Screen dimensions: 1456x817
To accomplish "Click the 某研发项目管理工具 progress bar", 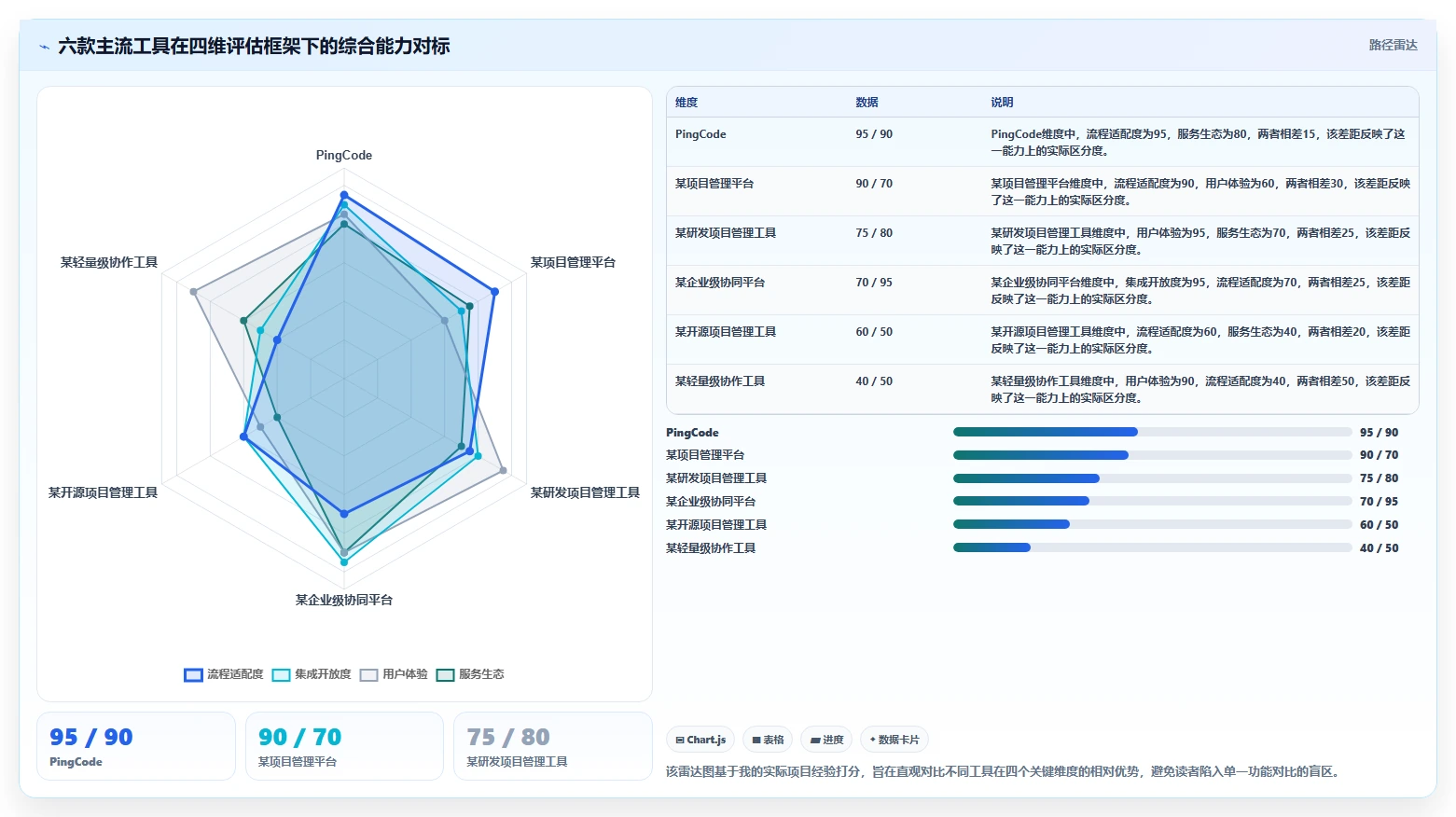I will click(1153, 478).
